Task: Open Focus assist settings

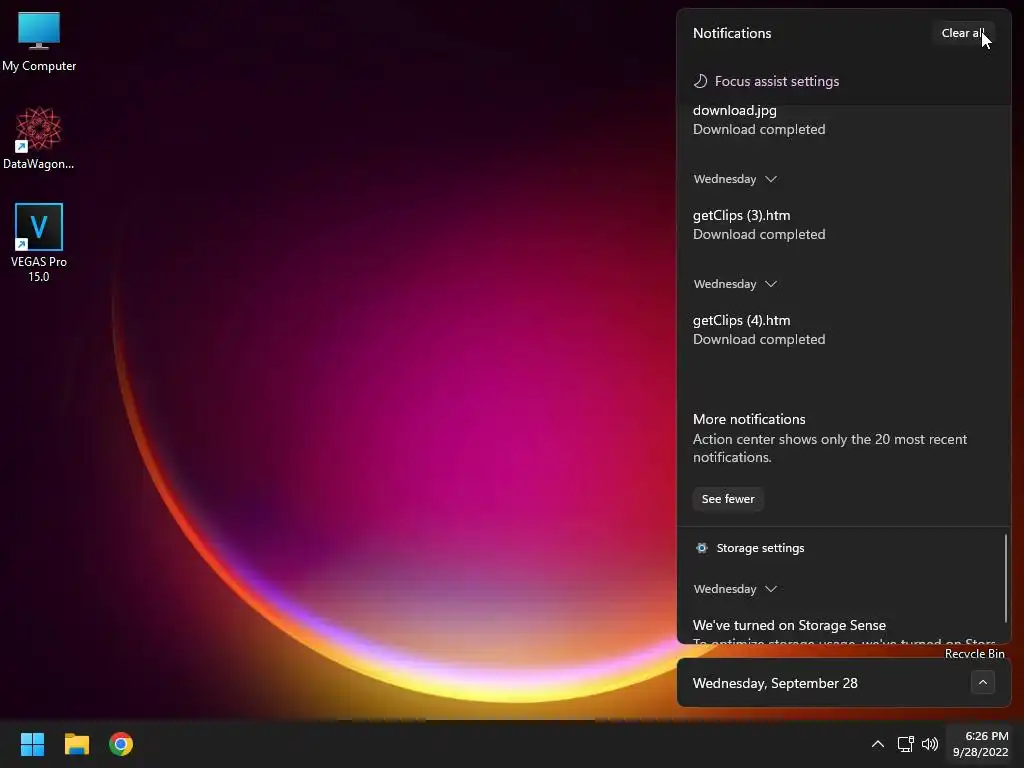Action: [x=776, y=81]
